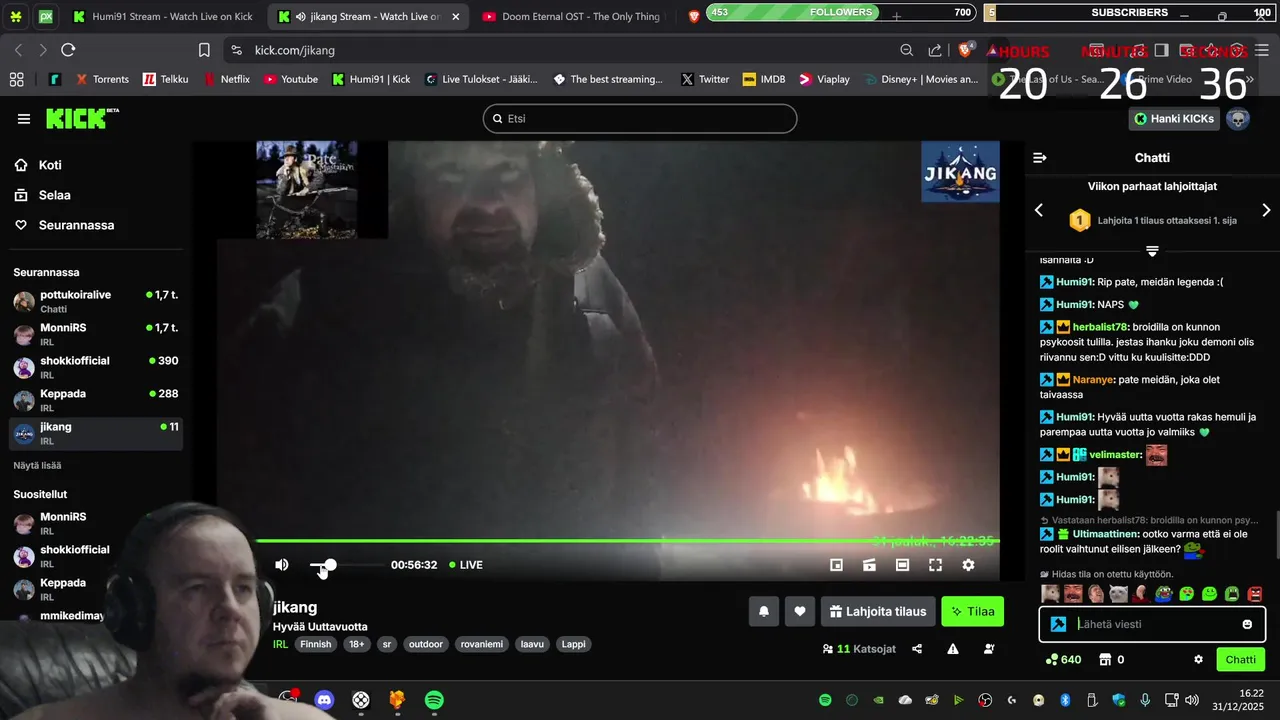Show next top gifter
This screenshot has width=1280, height=720.
(1266, 210)
